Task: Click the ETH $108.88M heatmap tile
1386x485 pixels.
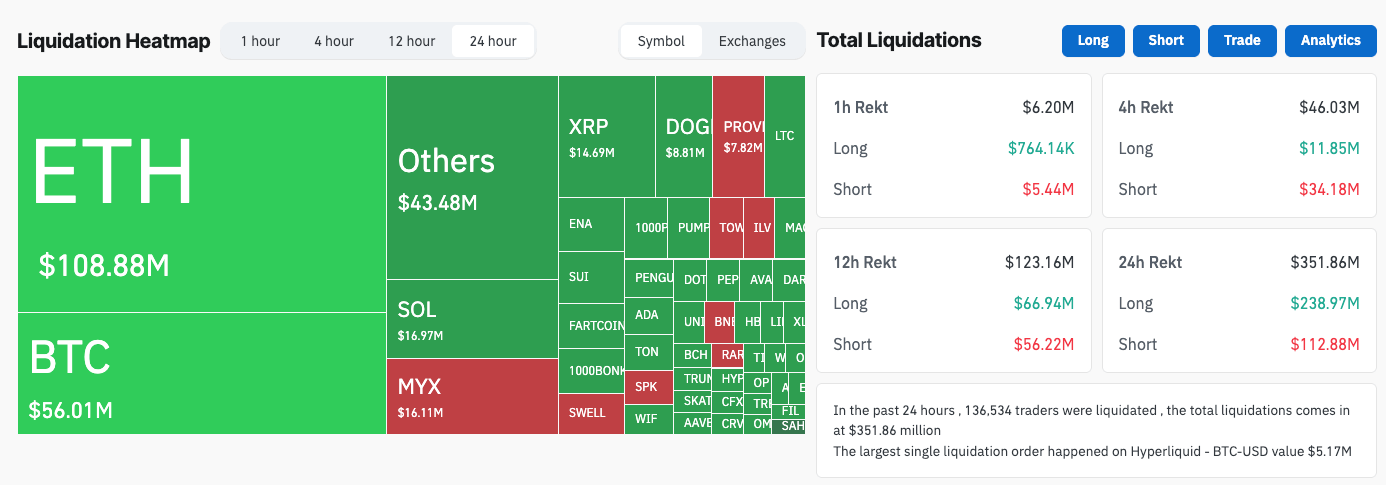Action: [x=202, y=194]
